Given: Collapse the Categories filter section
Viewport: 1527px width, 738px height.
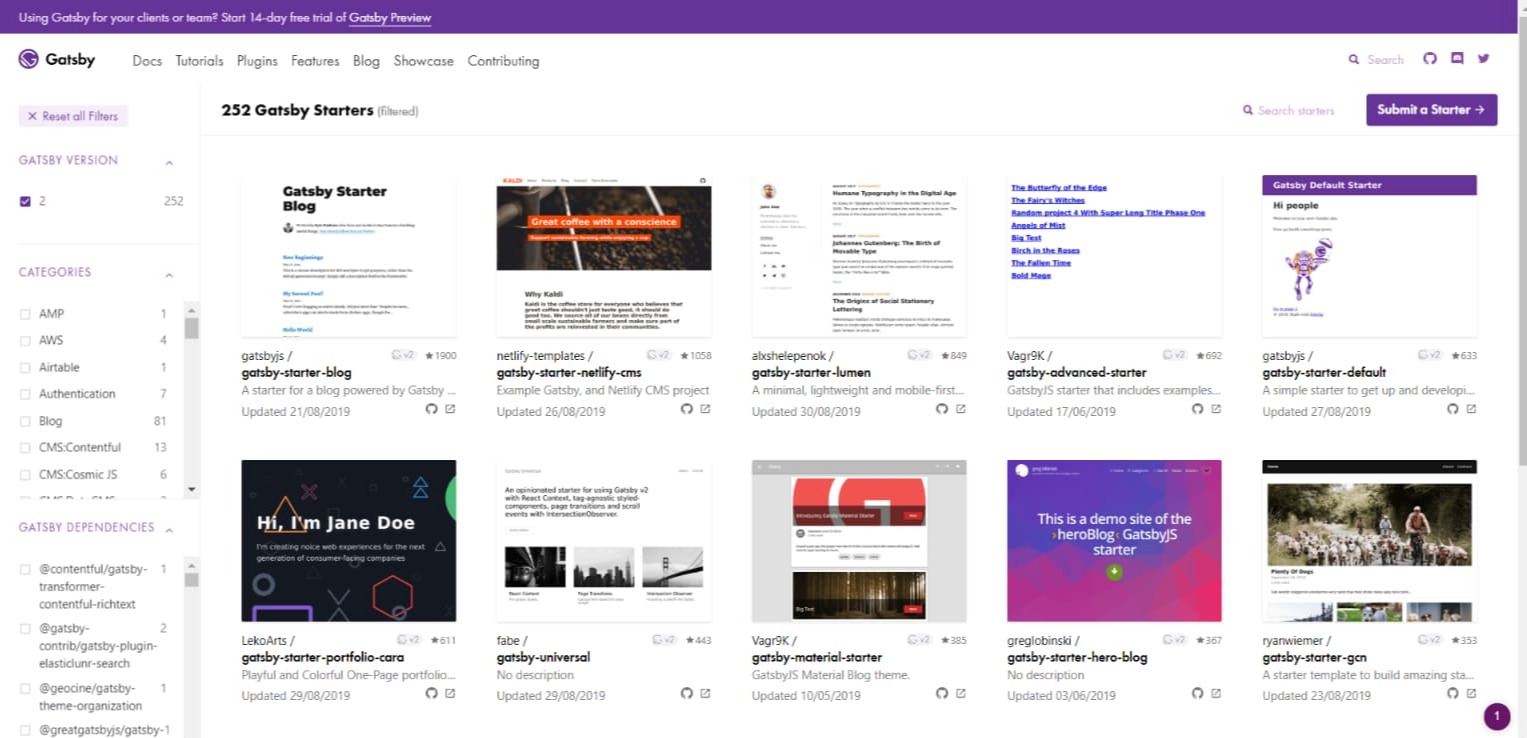Looking at the screenshot, I should (169, 274).
